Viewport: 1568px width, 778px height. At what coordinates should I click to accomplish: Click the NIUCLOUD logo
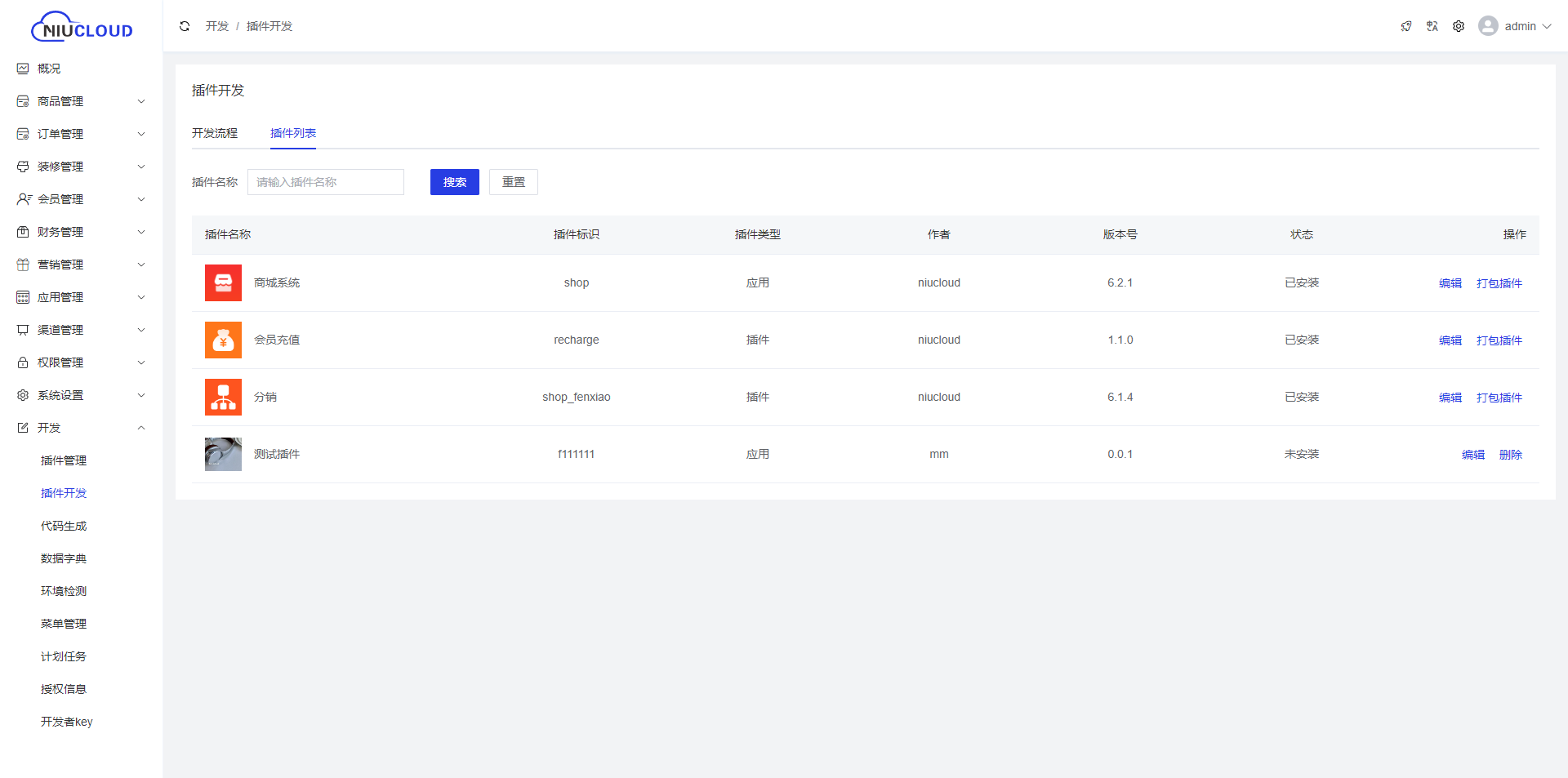[x=82, y=28]
